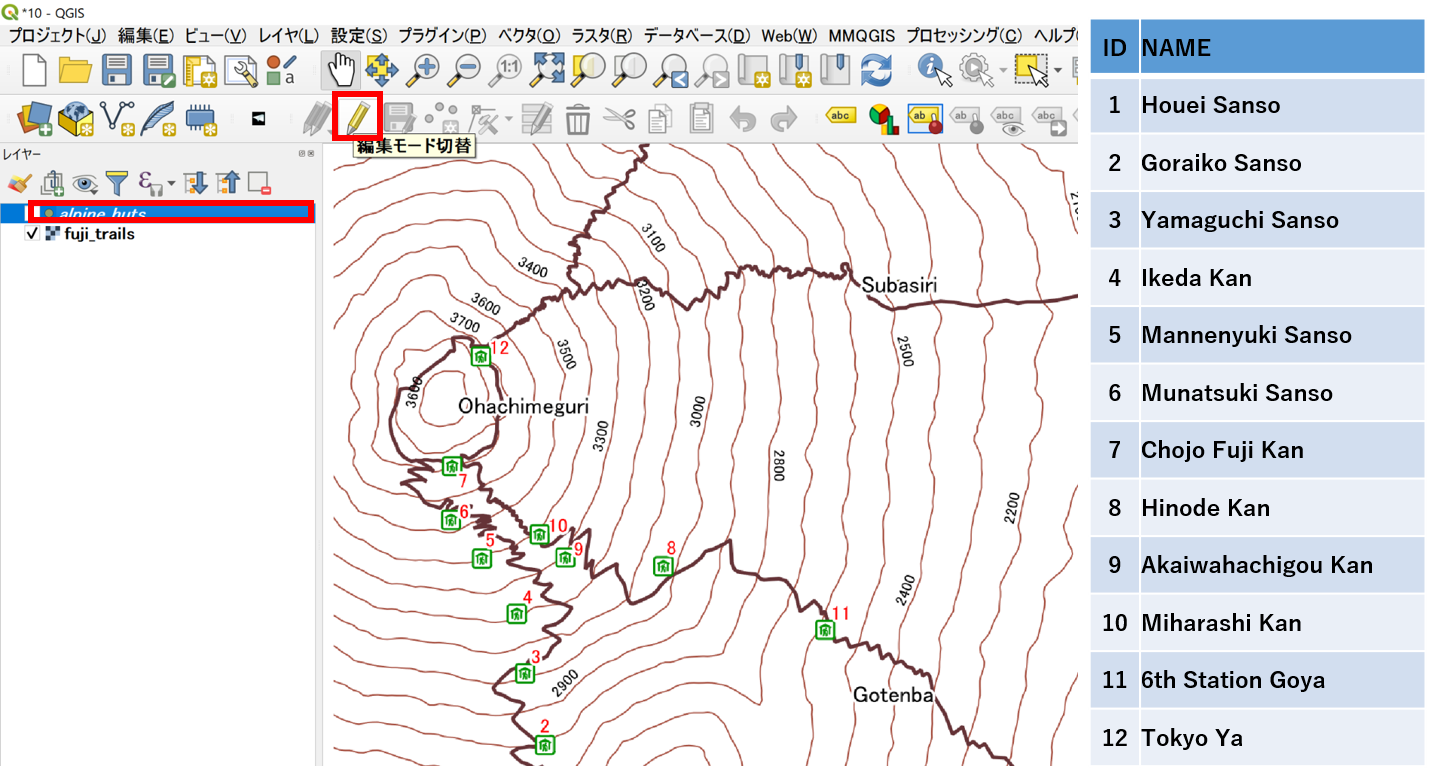Screen dimensions: 1430x769
Task: Select the Pan Map hand tool
Action: [x=342, y=70]
